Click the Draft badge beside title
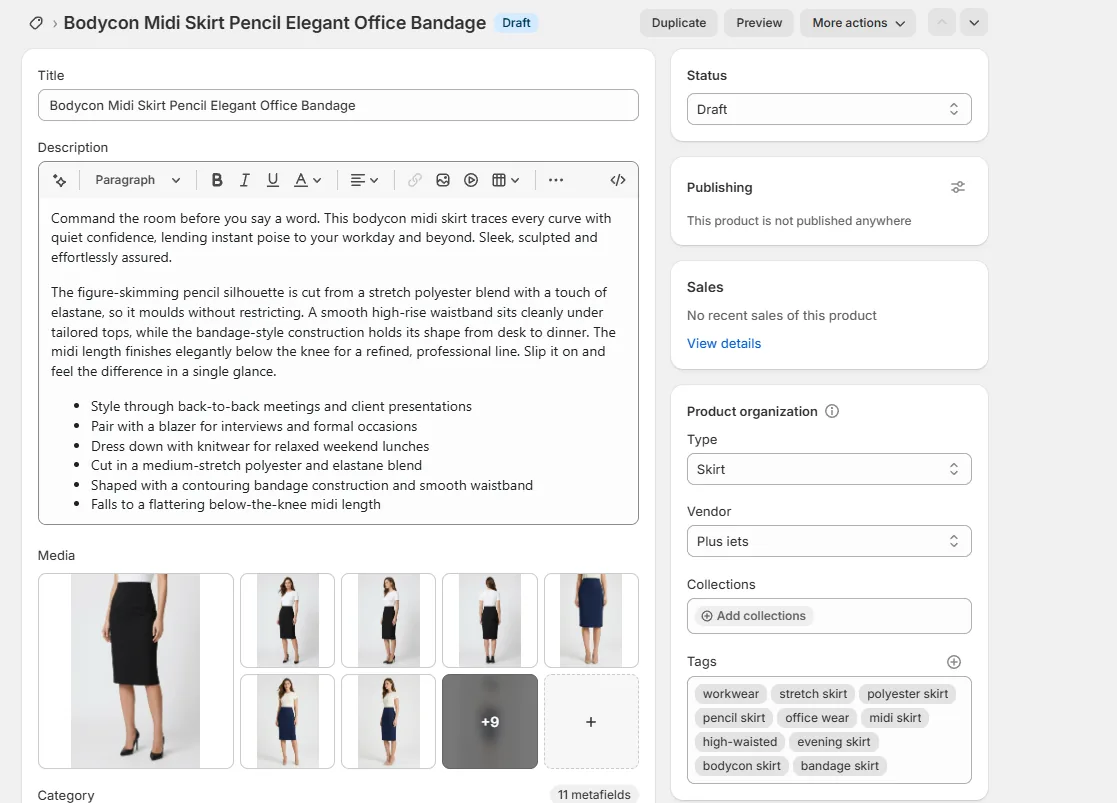The image size is (1117, 803). 516,23
